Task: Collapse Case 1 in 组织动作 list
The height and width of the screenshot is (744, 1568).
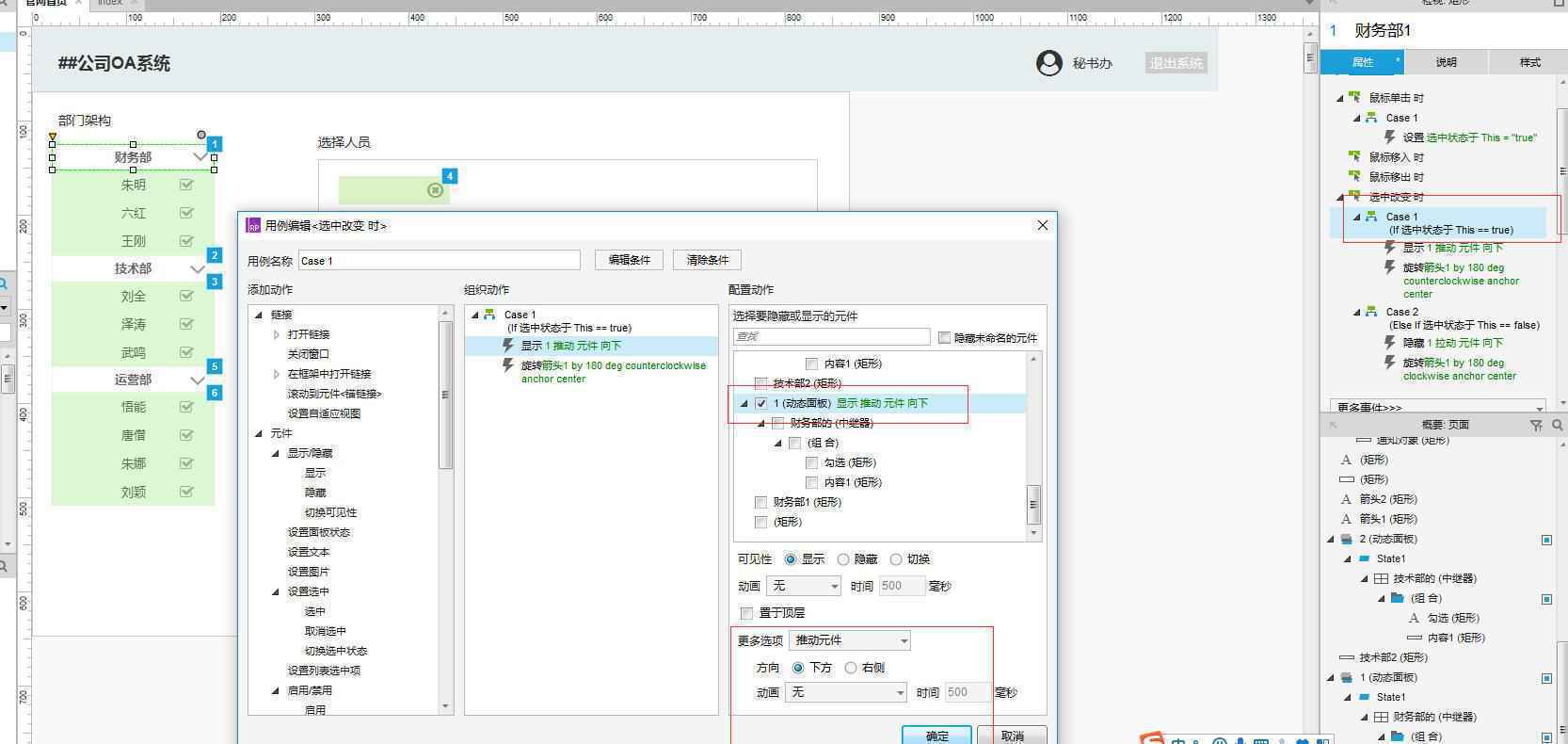Action: point(475,315)
